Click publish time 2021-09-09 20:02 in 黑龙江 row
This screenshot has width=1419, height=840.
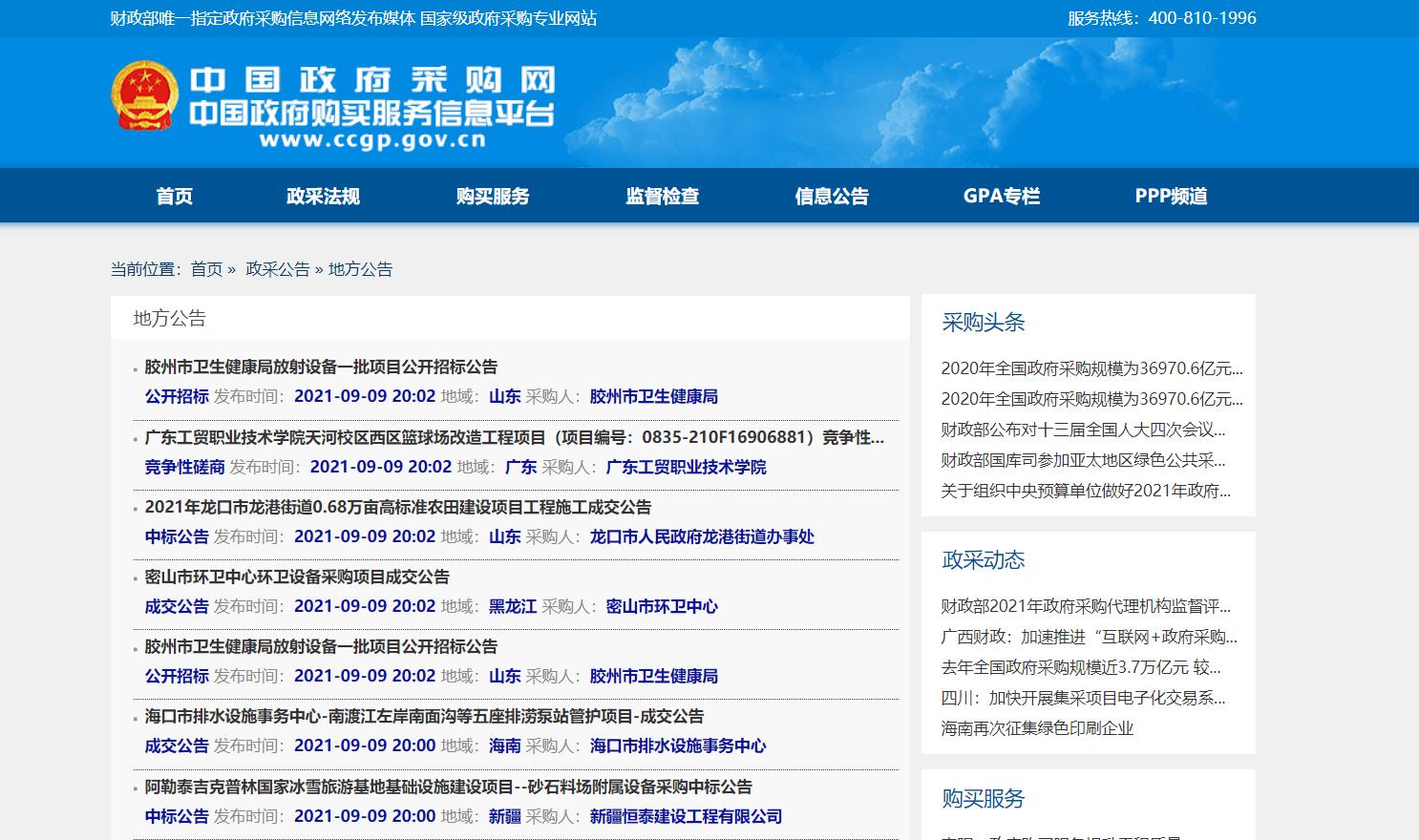pyautogui.click(x=365, y=606)
